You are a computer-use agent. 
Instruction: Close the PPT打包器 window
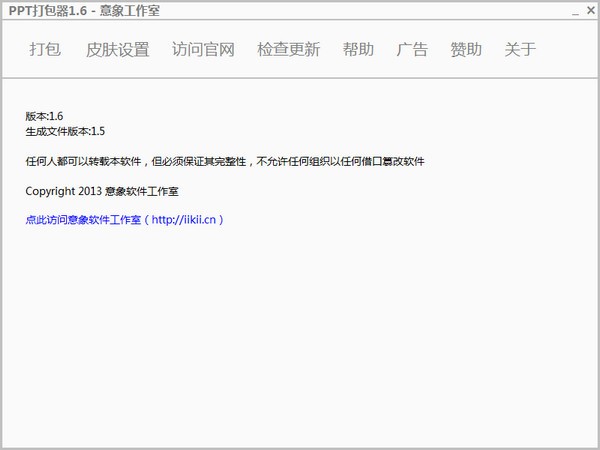click(x=589, y=11)
